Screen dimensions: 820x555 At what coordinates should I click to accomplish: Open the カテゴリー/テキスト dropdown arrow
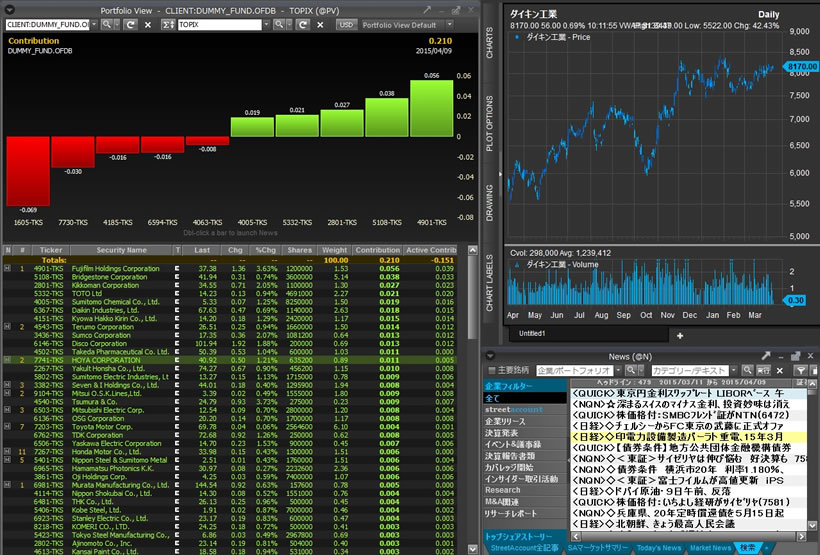click(x=734, y=370)
